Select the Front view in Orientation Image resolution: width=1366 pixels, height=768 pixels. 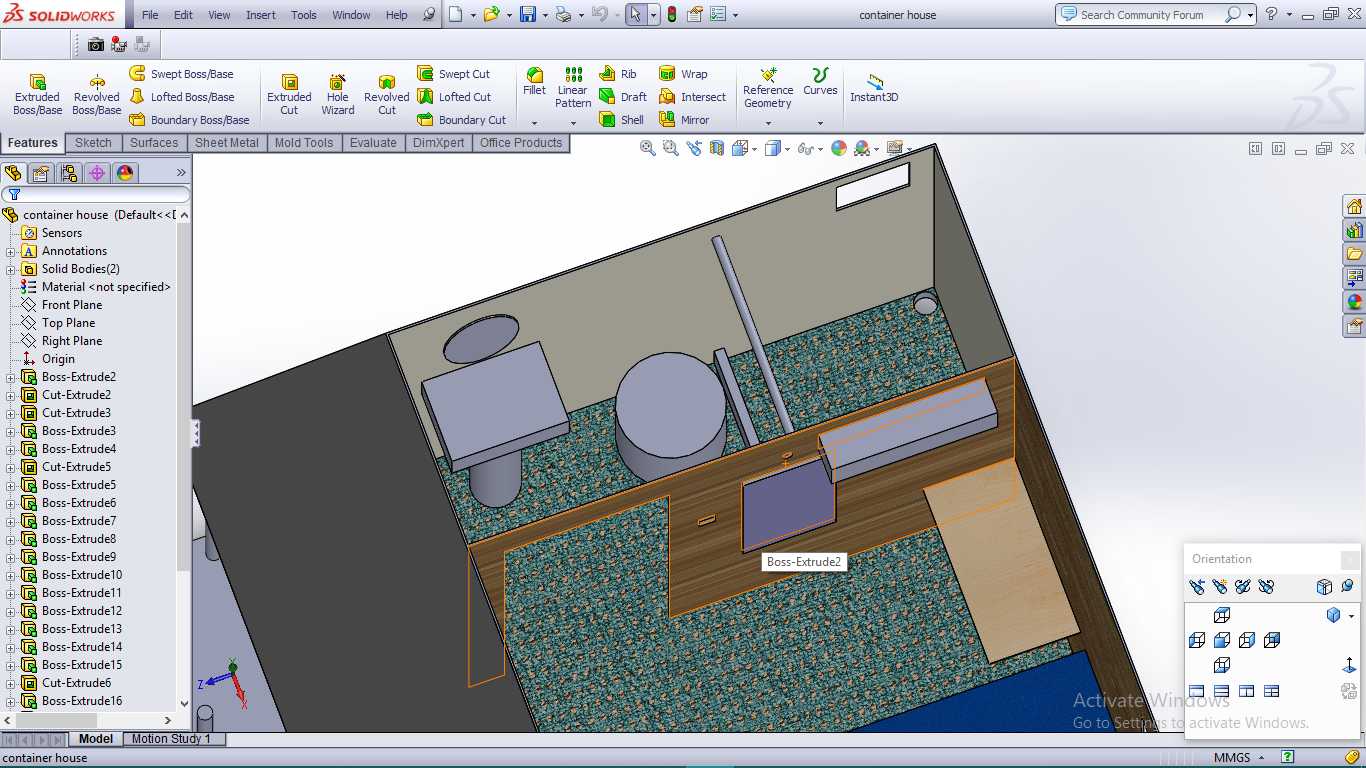coord(1221,640)
